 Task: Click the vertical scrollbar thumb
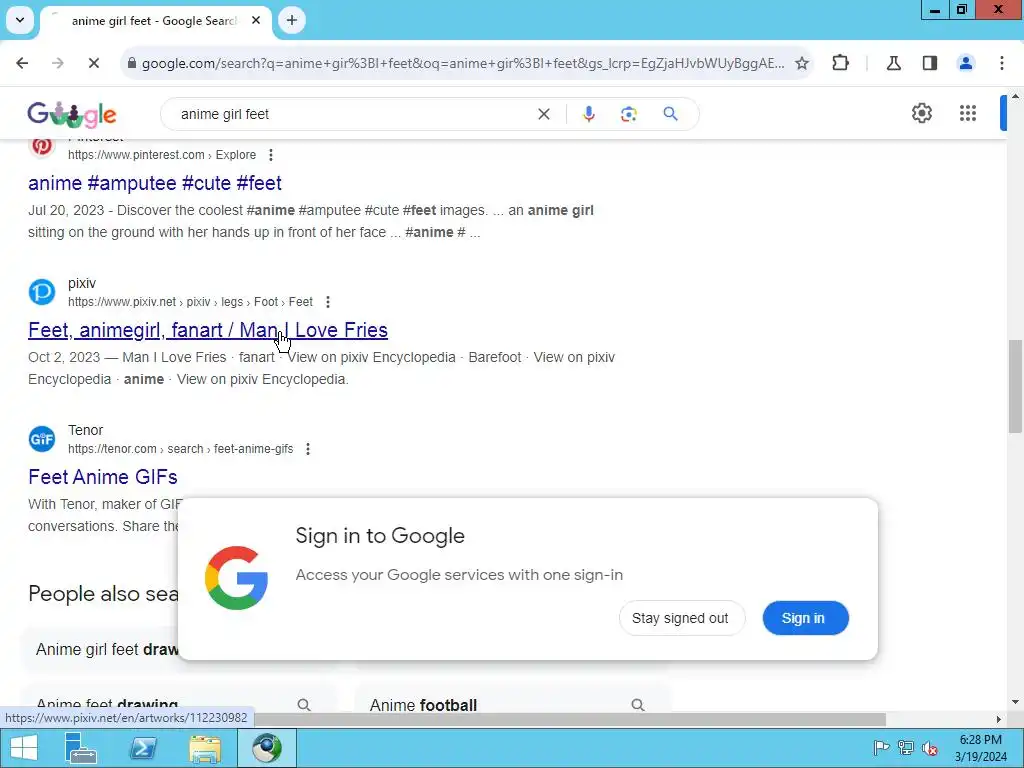[1015, 386]
